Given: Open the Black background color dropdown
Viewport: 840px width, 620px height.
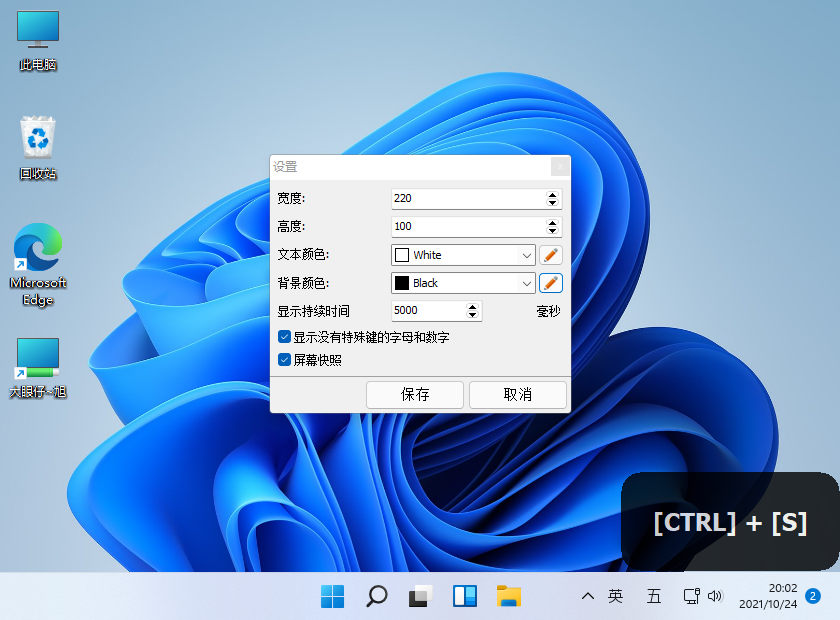Looking at the screenshot, I should pos(526,283).
